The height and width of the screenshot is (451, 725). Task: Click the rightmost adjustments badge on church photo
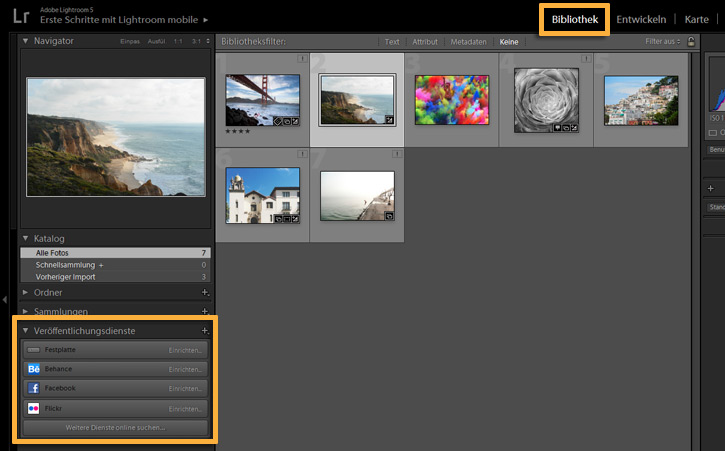pos(295,219)
